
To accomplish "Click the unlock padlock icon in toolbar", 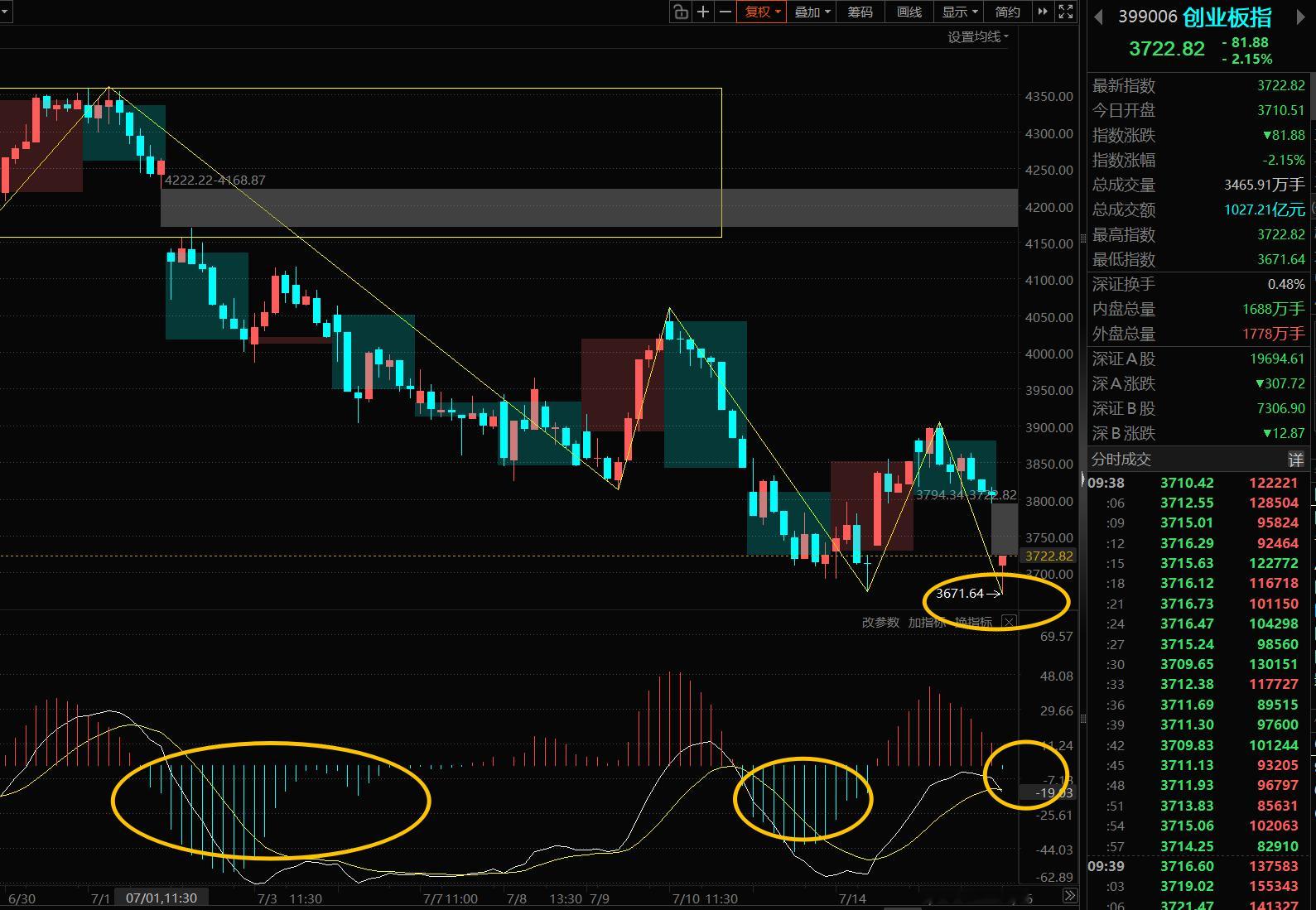I will click(x=680, y=12).
